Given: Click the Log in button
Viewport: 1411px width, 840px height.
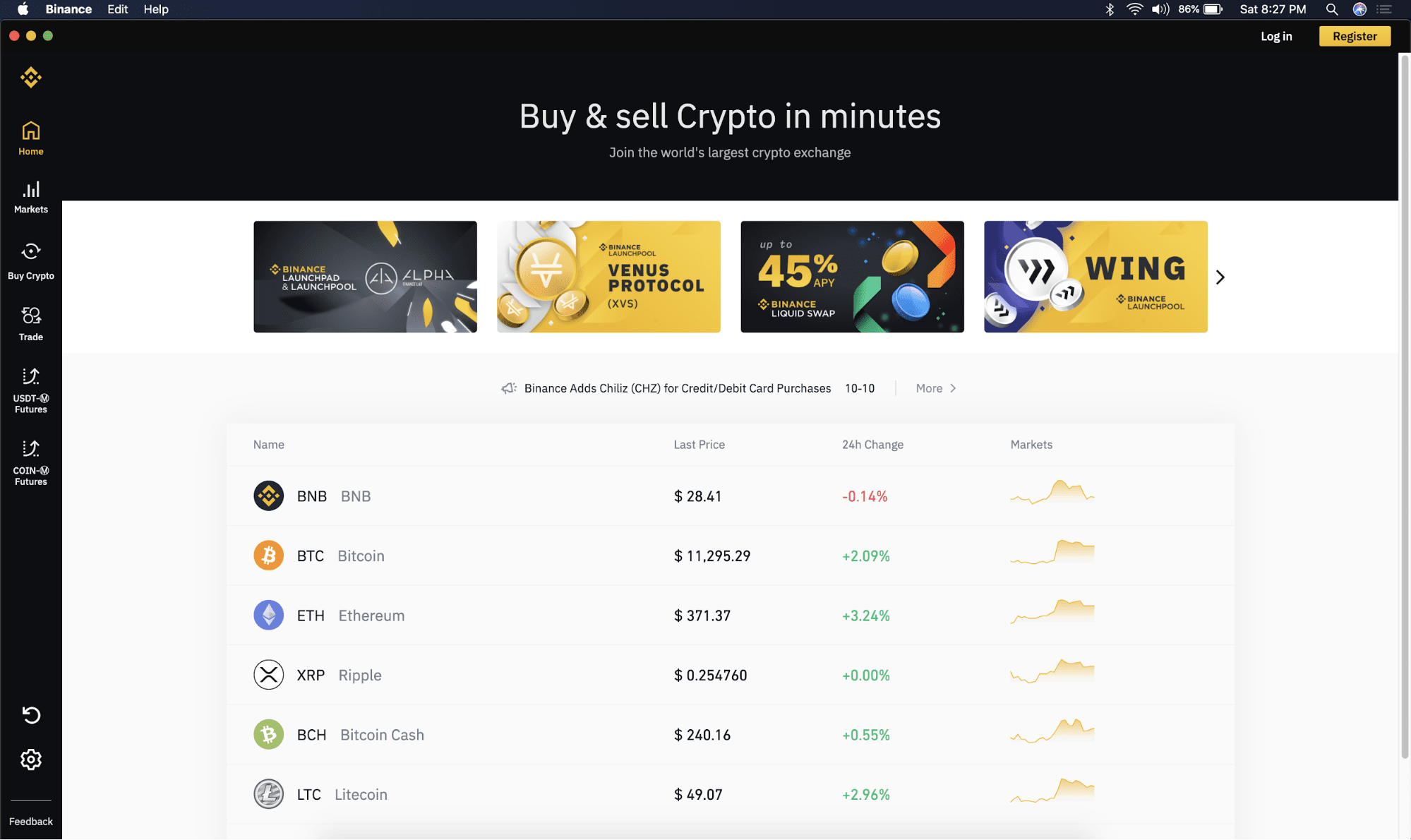Looking at the screenshot, I should click(x=1277, y=36).
